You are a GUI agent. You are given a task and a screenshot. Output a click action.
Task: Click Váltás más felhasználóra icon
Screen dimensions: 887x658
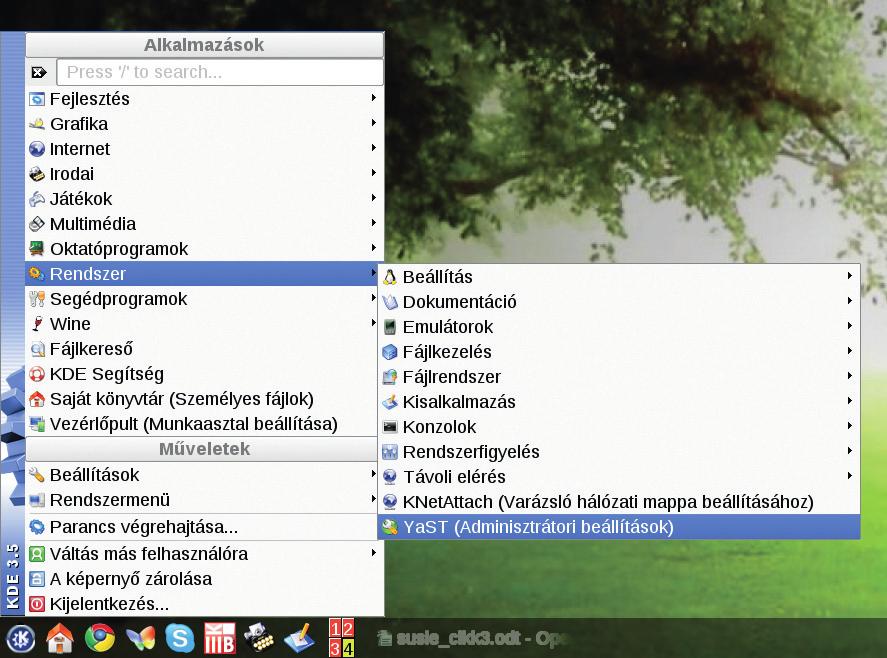point(37,553)
